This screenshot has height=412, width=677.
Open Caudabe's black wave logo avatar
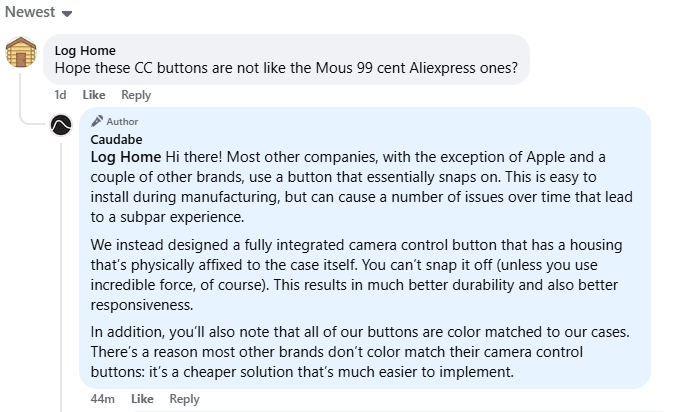(x=61, y=125)
